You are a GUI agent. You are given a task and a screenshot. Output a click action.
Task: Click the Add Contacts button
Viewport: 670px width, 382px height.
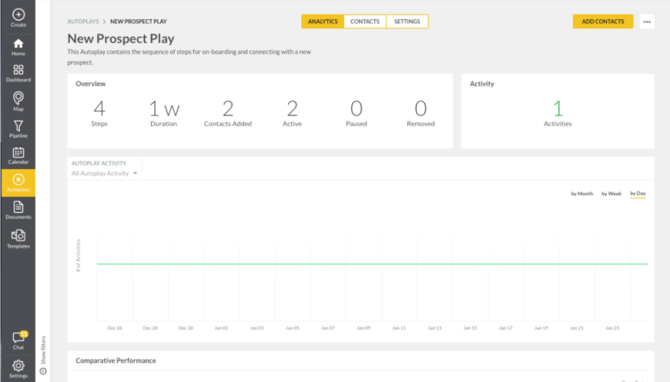[603, 21]
